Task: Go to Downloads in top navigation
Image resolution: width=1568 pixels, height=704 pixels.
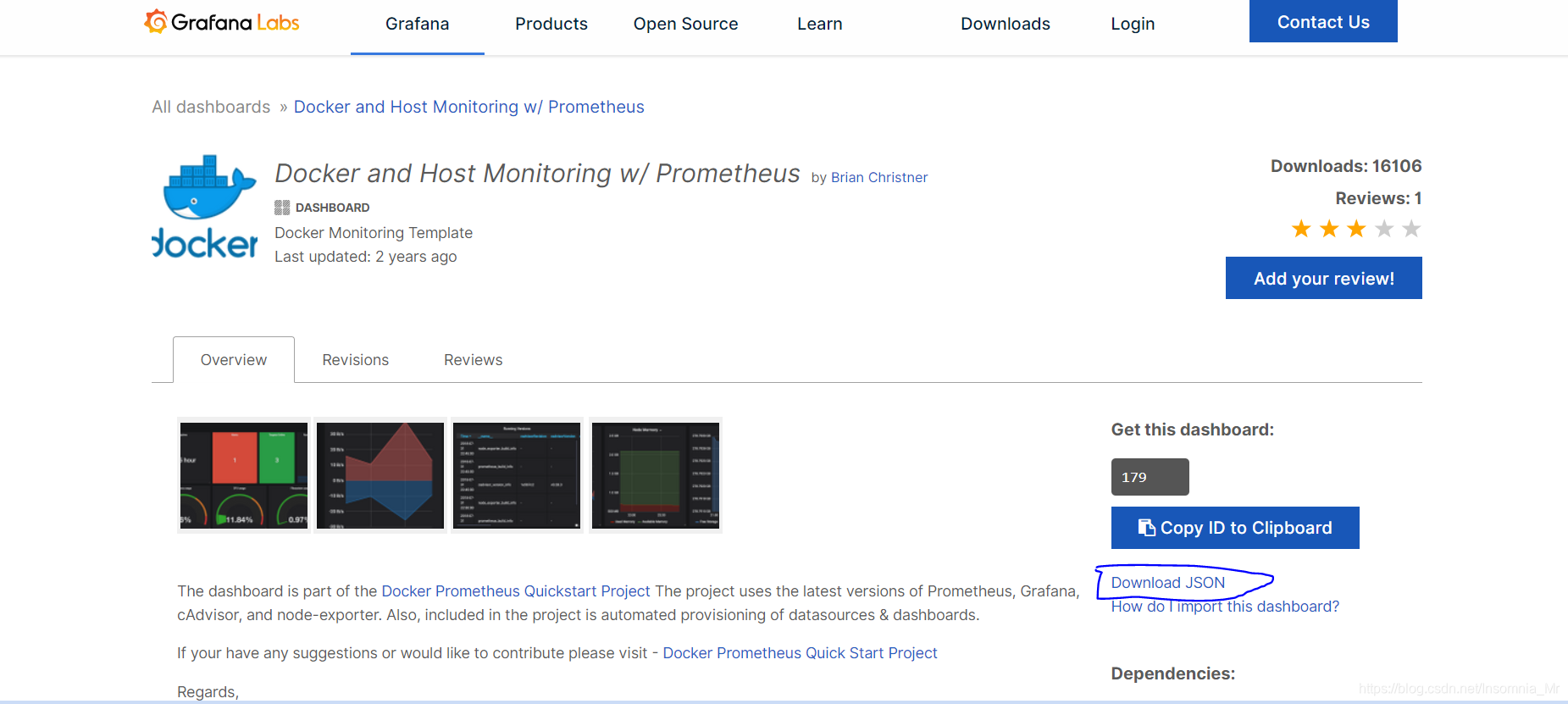Action: [1006, 24]
